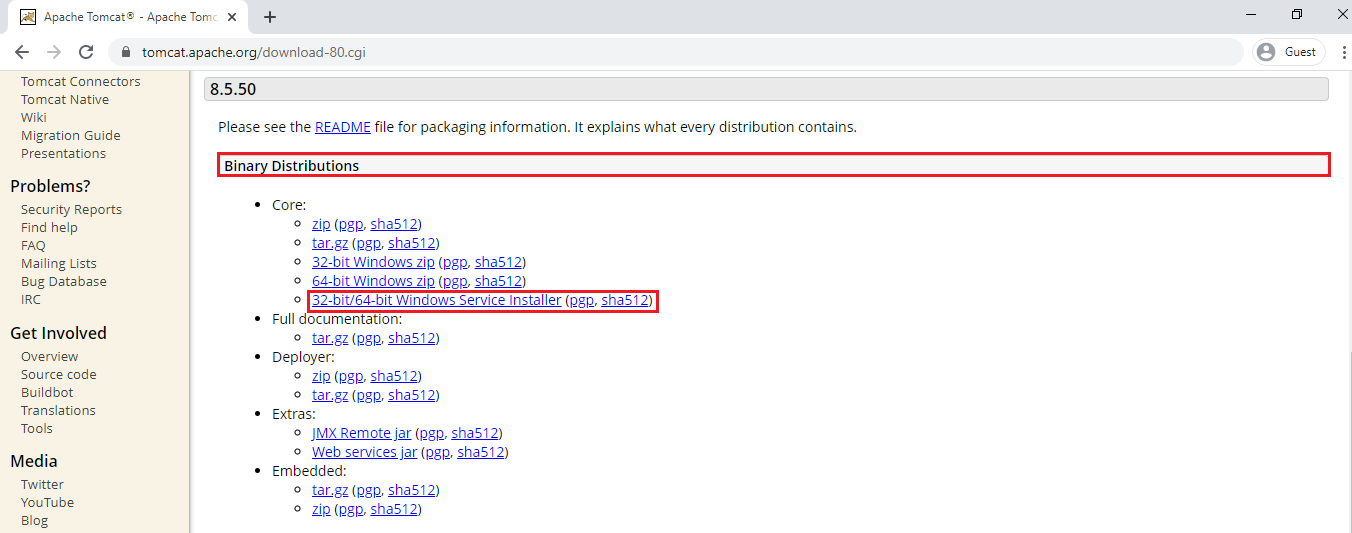Select the Apache Tomcat browser tab
The width and height of the screenshot is (1352, 533).
pyautogui.click(x=130, y=17)
